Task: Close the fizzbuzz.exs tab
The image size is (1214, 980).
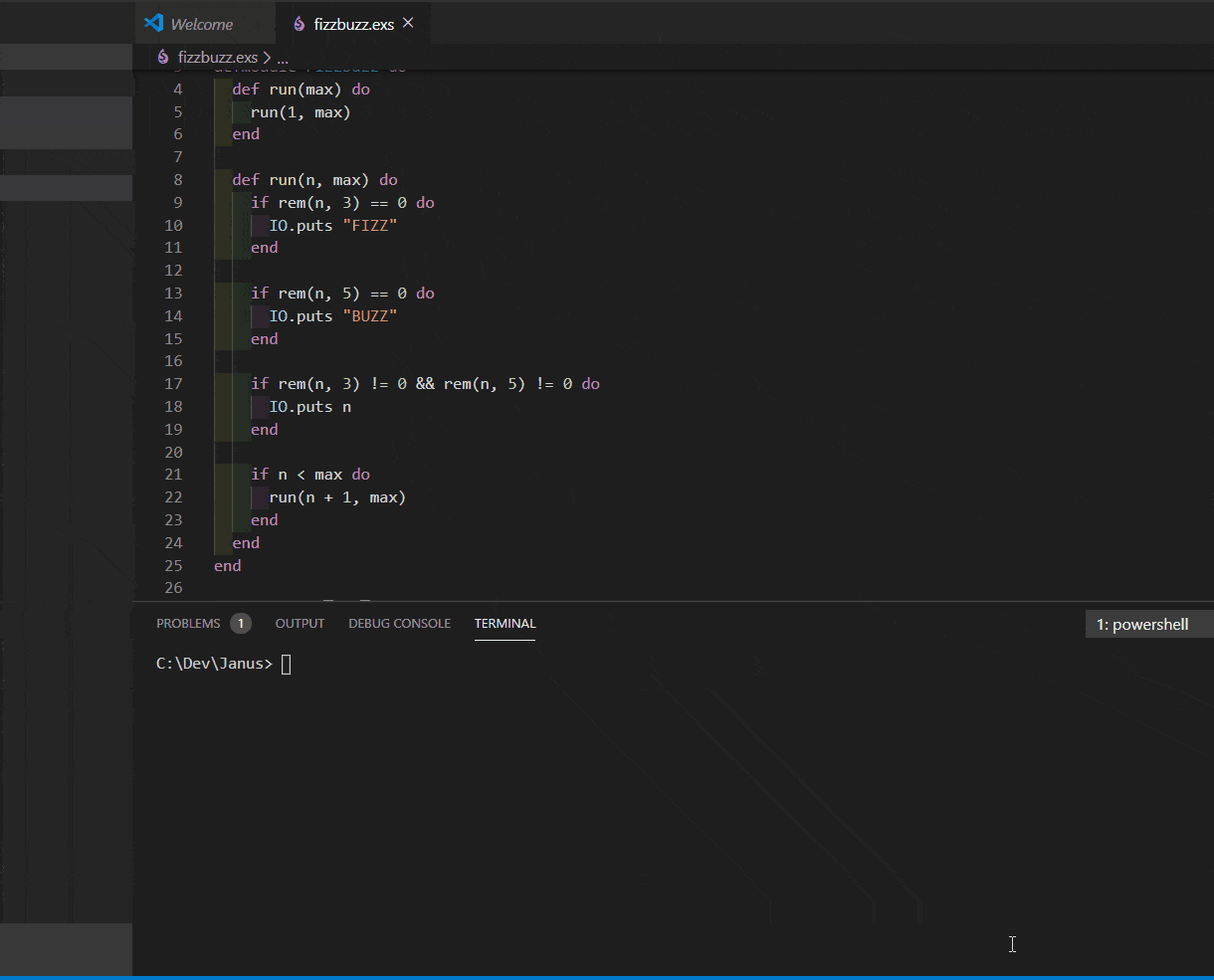Action: pos(408,23)
